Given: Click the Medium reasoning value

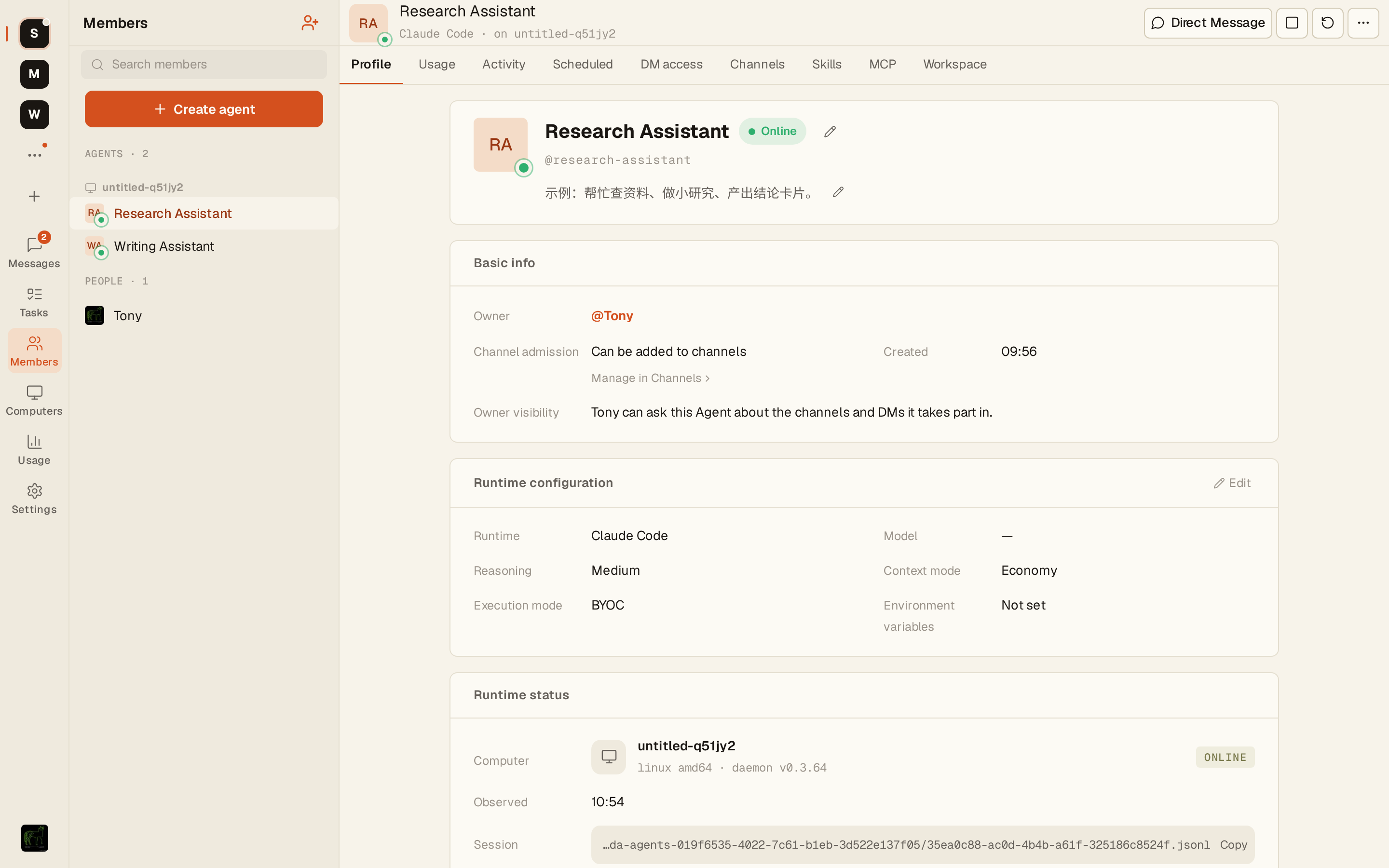Looking at the screenshot, I should pos(615,570).
